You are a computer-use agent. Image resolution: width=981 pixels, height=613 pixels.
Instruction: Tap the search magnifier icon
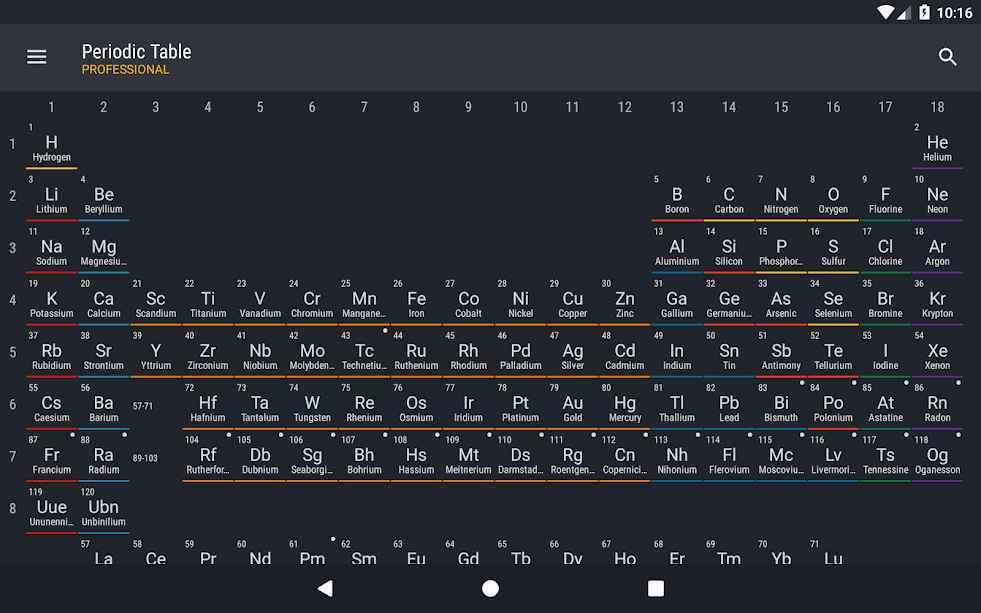(948, 57)
